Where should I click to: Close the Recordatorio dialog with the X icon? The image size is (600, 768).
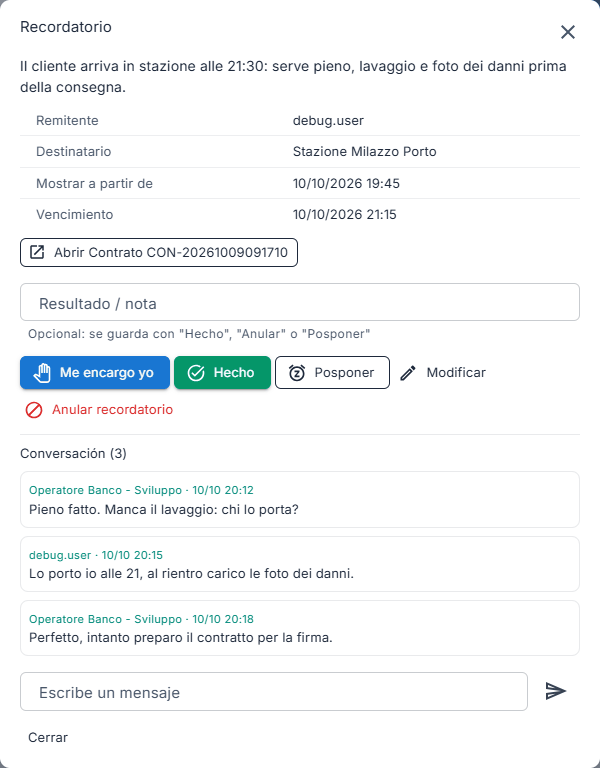coord(568,32)
